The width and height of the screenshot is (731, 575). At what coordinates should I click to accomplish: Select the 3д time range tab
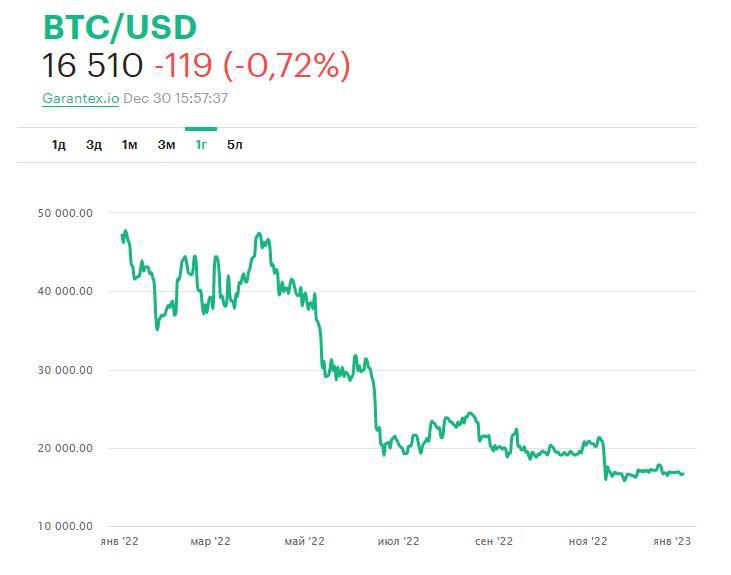(x=94, y=145)
